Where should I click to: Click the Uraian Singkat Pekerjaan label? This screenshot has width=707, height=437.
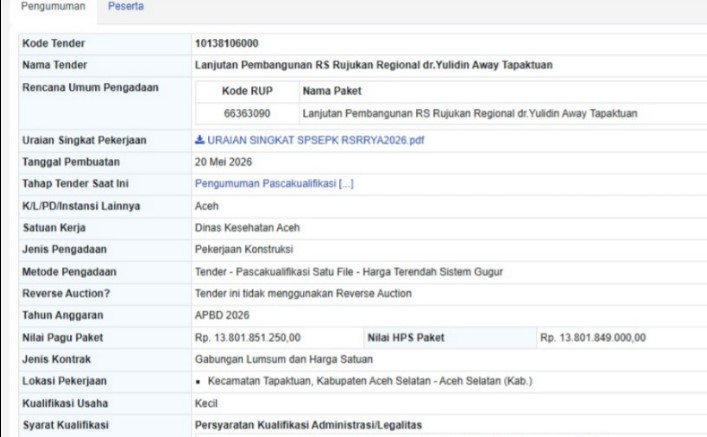(x=84, y=140)
